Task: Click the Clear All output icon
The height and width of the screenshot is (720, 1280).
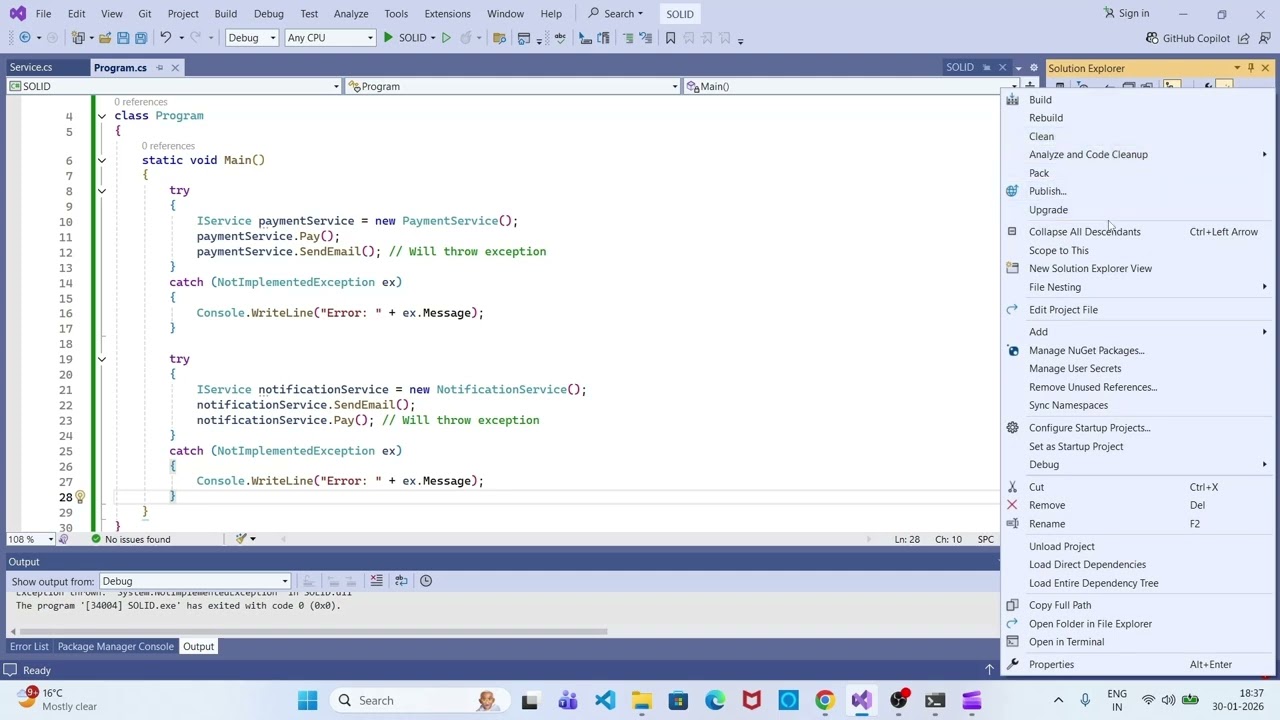Action: coord(376,581)
